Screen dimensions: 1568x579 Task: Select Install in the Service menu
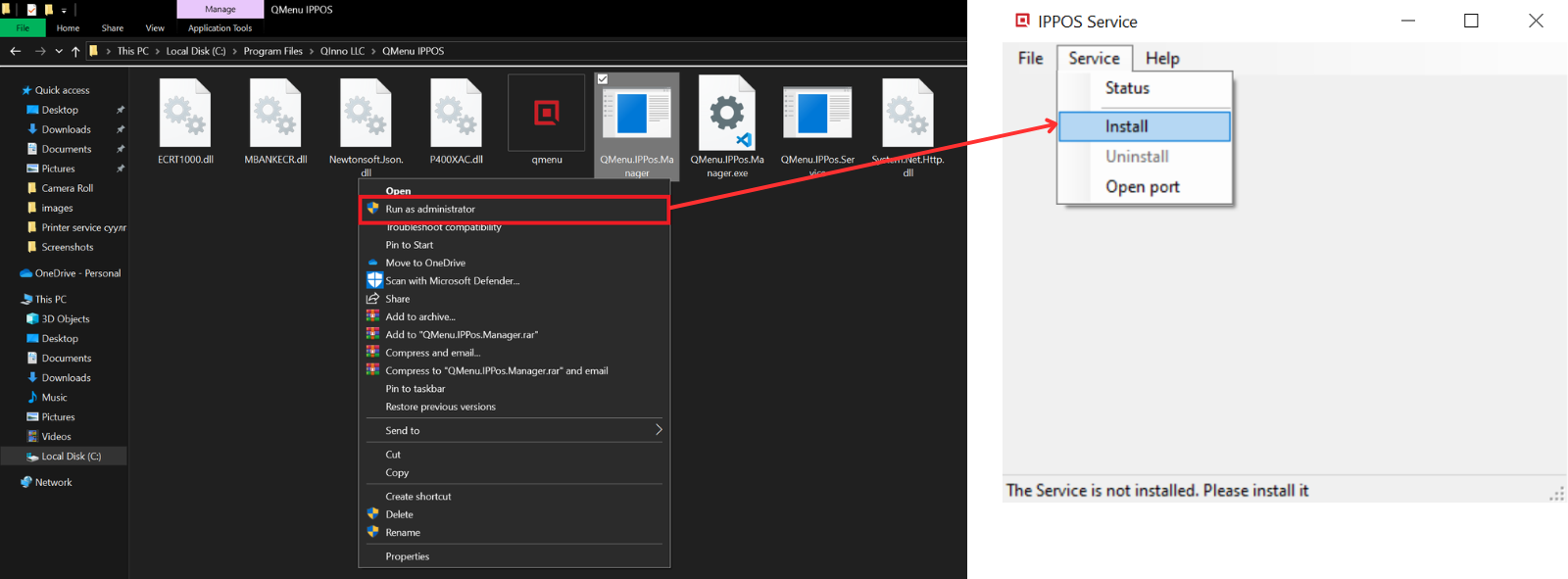click(1127, 126)
